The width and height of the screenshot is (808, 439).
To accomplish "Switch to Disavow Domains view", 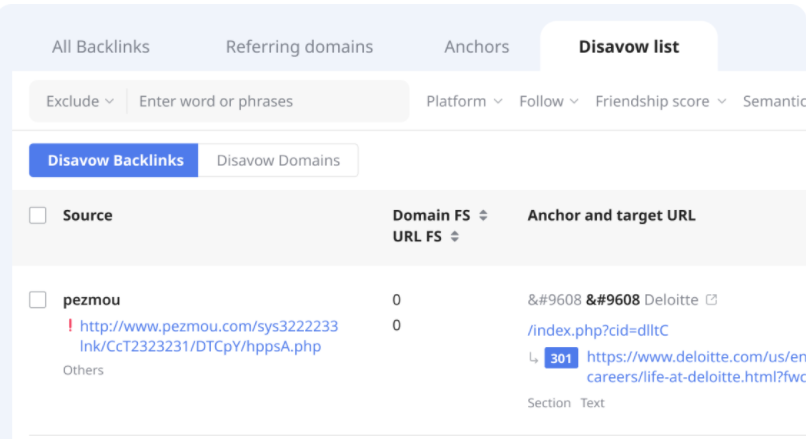I will tap(278, 160).
